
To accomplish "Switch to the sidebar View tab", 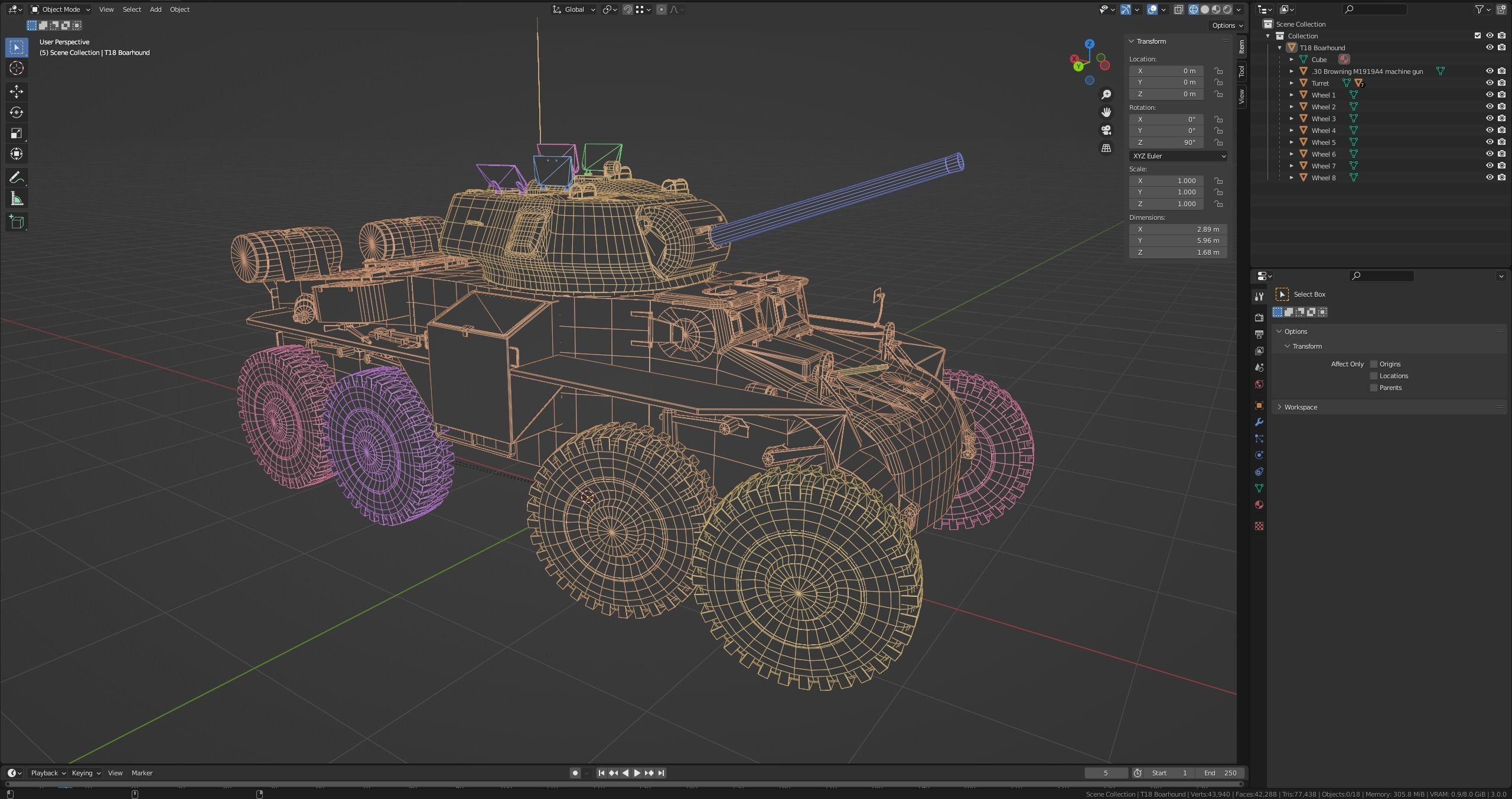I will tap(1241, 96).
